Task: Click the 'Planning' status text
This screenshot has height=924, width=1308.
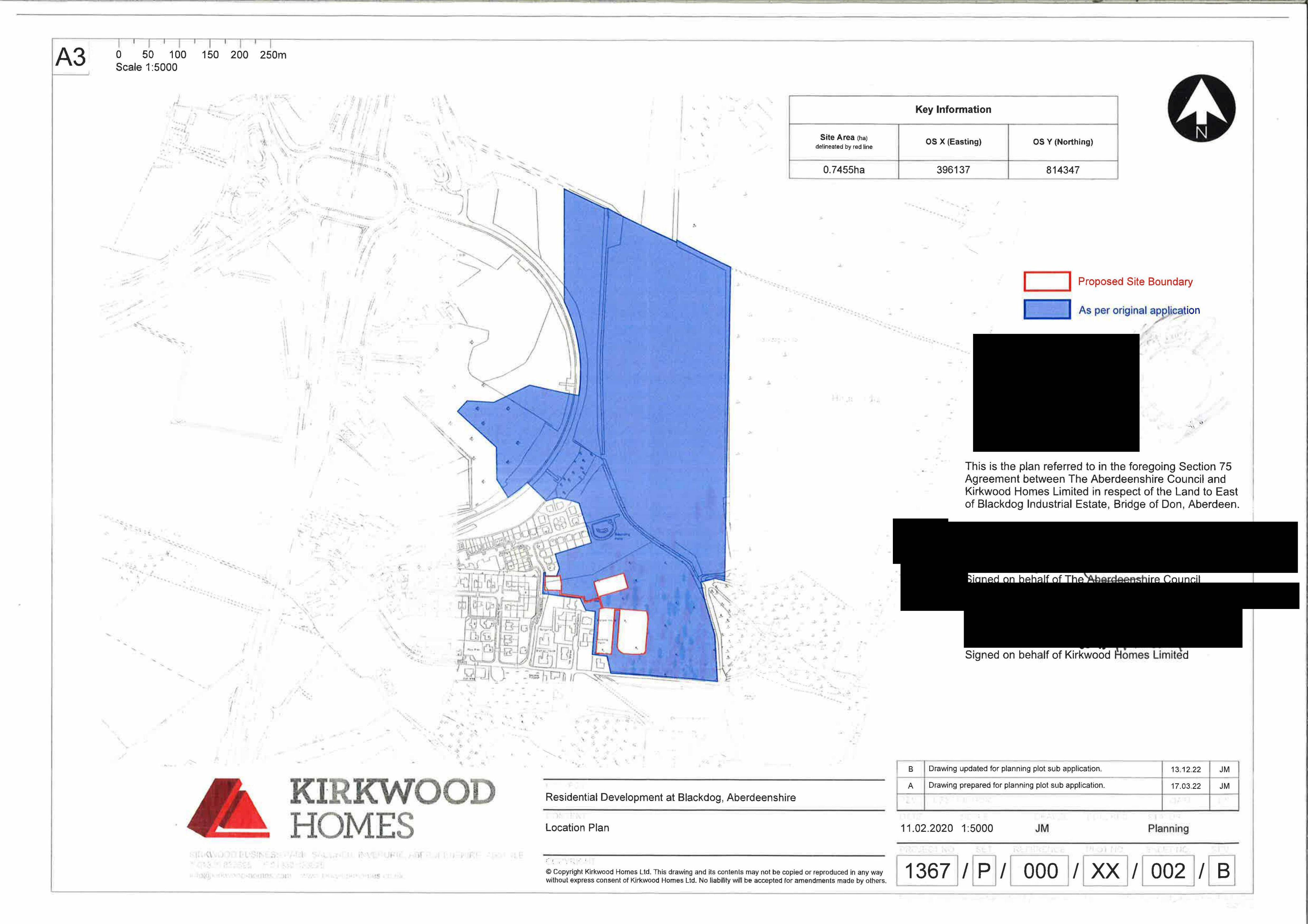Action: [x=1168, y=828]
